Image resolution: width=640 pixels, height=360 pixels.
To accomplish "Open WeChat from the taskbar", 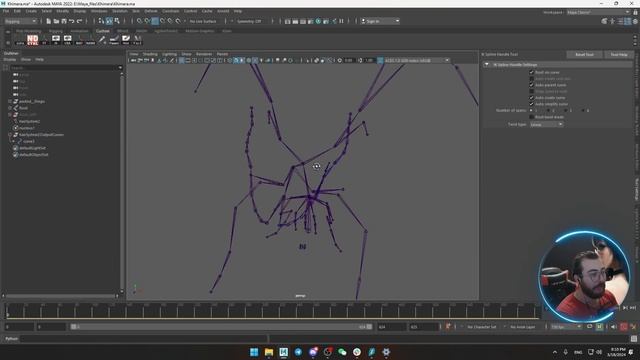I will [x=342, y=352].
